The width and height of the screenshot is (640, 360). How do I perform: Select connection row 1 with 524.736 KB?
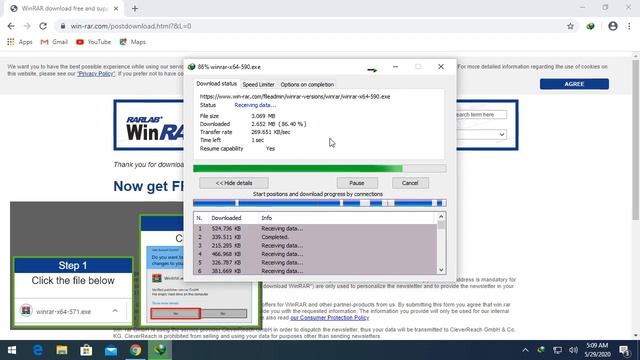point(315,229)
